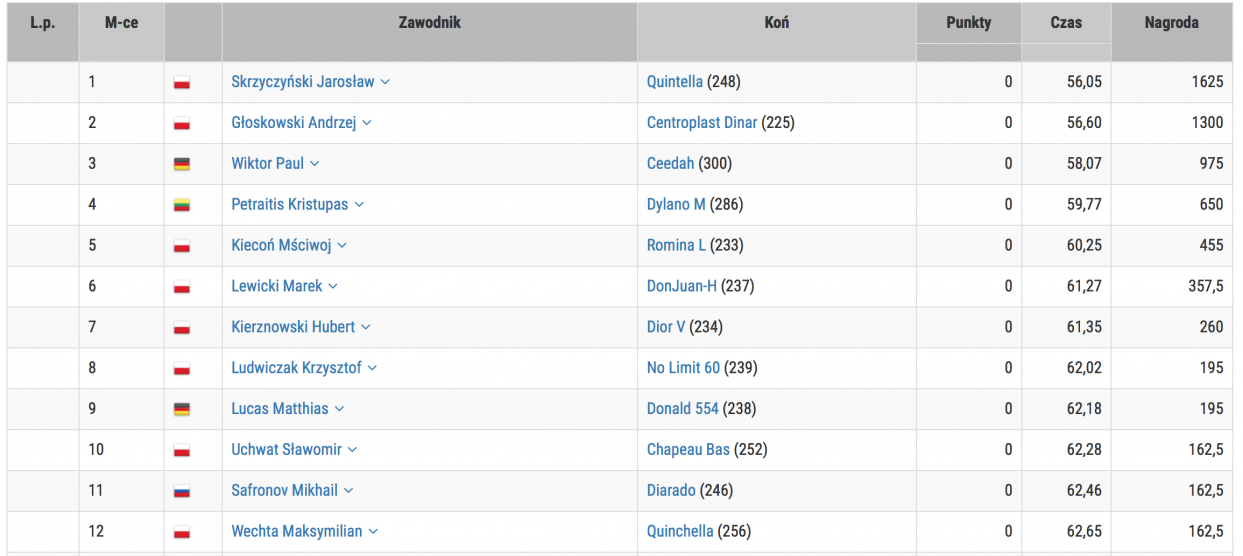Image resolution: width=1243 pixels, height=556 pixels.
Task: Expand the chevron next to Ludwiczak Krzysztof
Action: click(x=372, y=368)
